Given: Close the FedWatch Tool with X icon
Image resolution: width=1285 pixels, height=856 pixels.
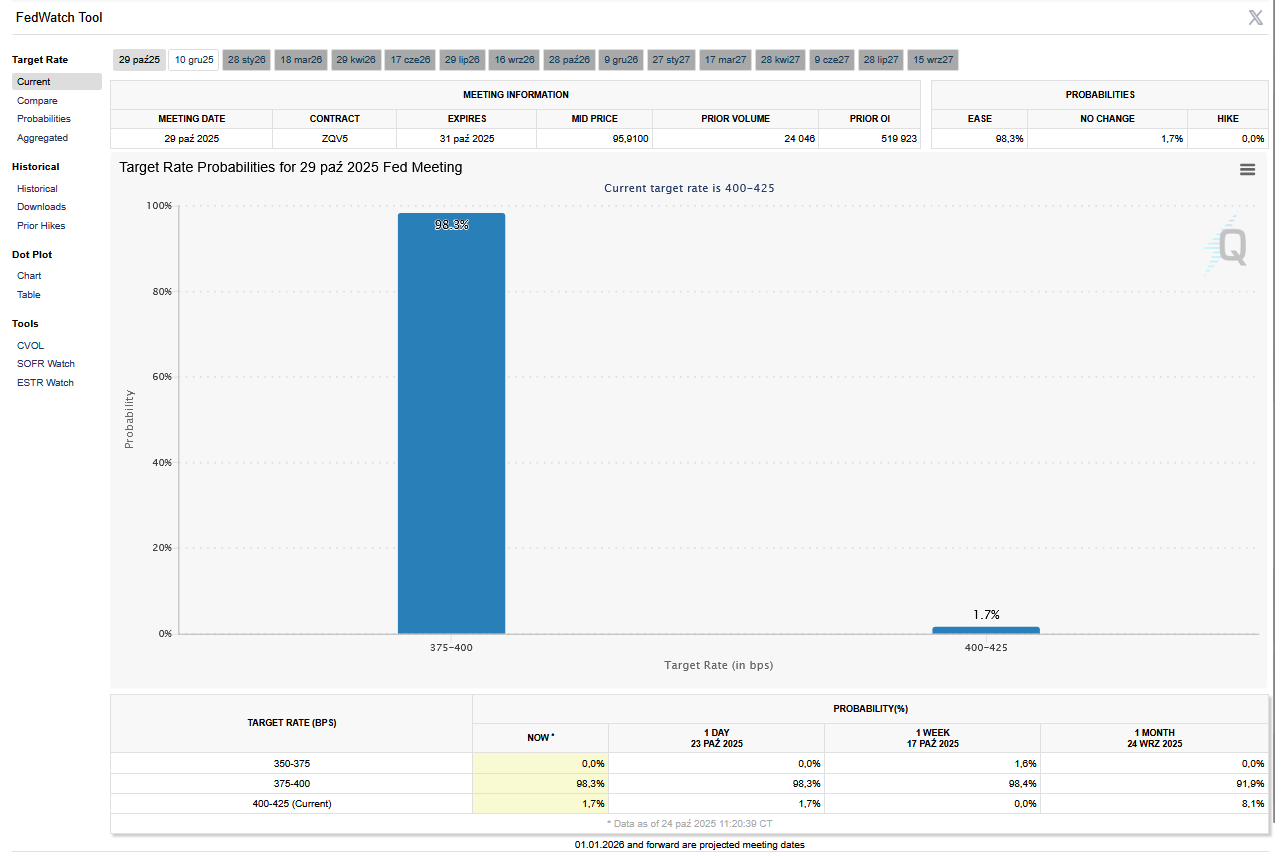Looking at the screenshot, I should click(1255, 17).
